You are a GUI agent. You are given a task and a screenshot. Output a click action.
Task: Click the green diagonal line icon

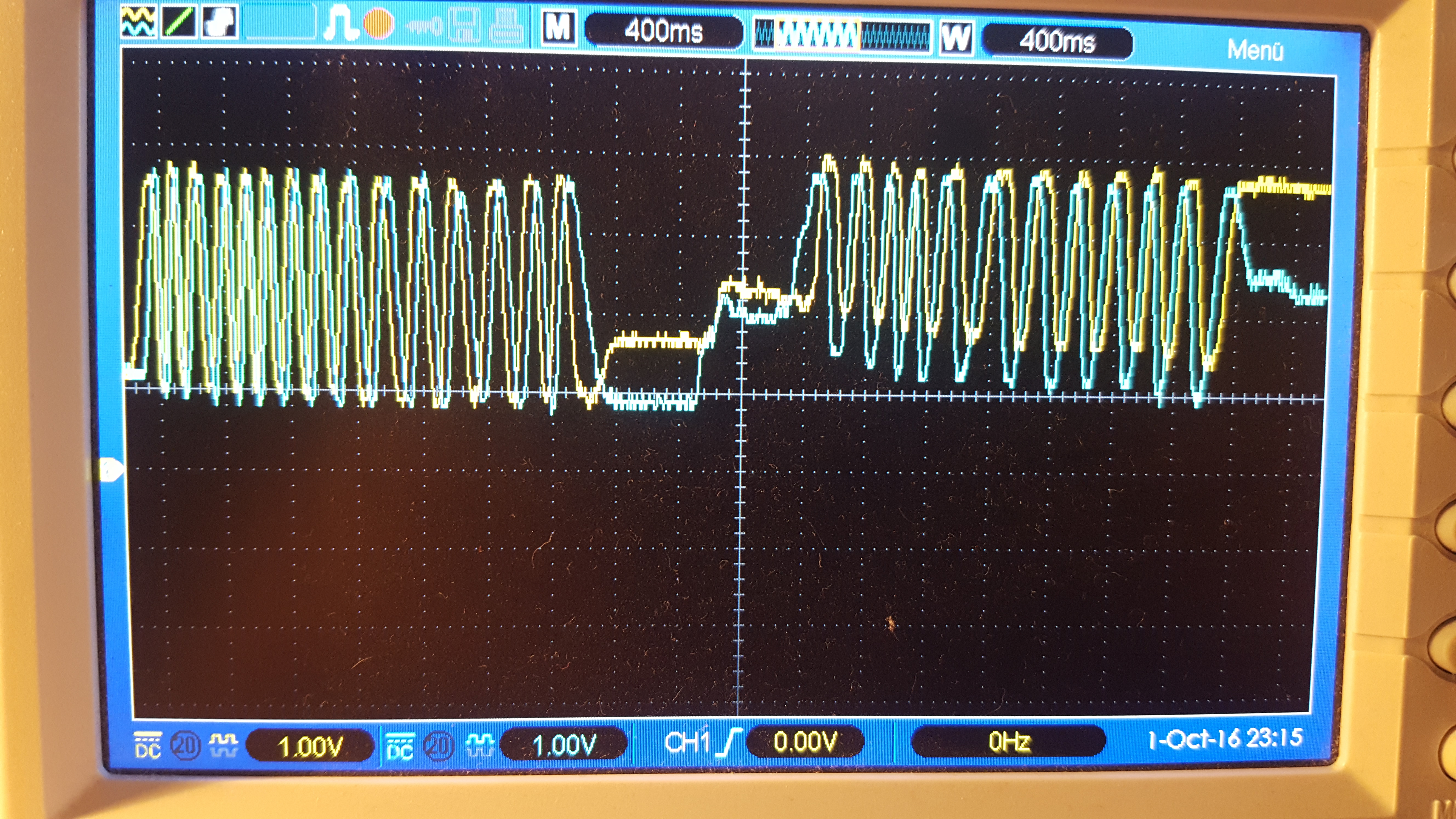tap(179, 21)
